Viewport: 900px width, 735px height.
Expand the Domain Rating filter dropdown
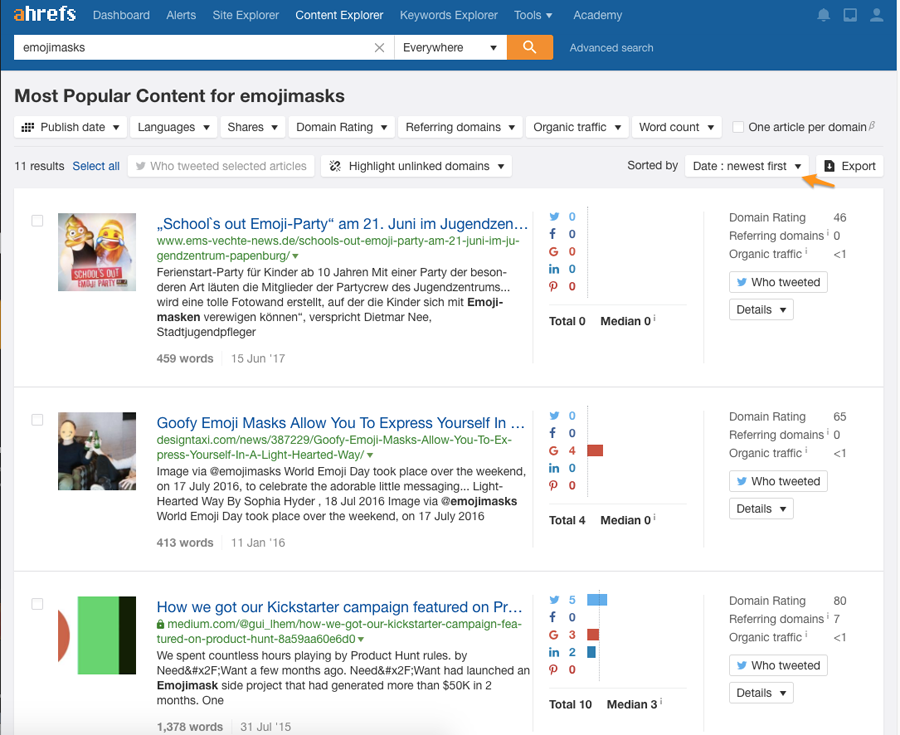click(x=341, y=127)
